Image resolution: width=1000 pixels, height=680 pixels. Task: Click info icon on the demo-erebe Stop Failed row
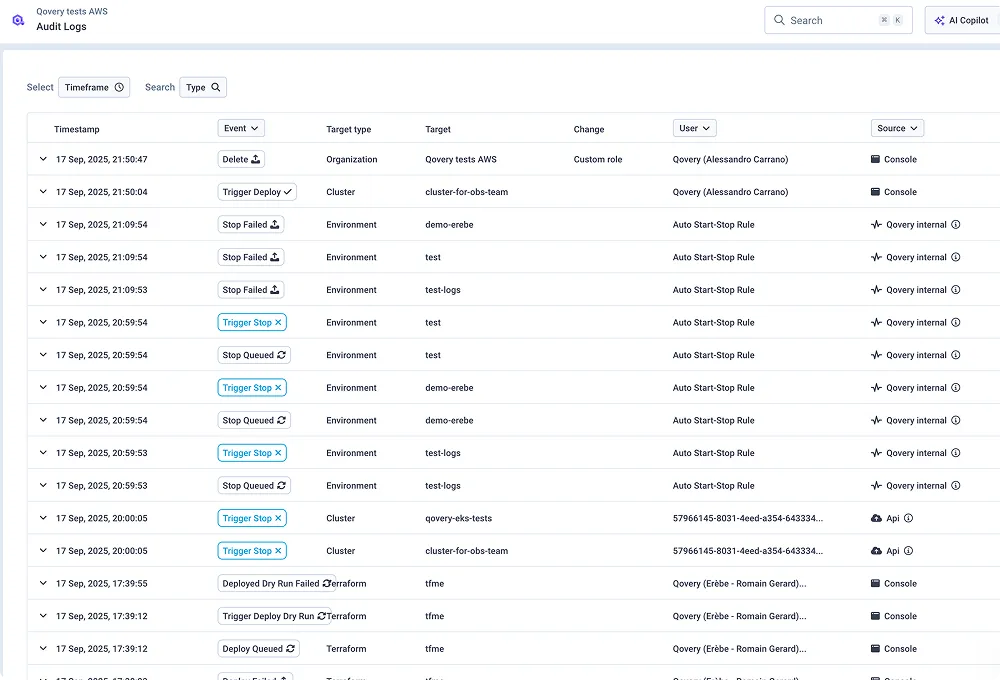pos(955,225)
